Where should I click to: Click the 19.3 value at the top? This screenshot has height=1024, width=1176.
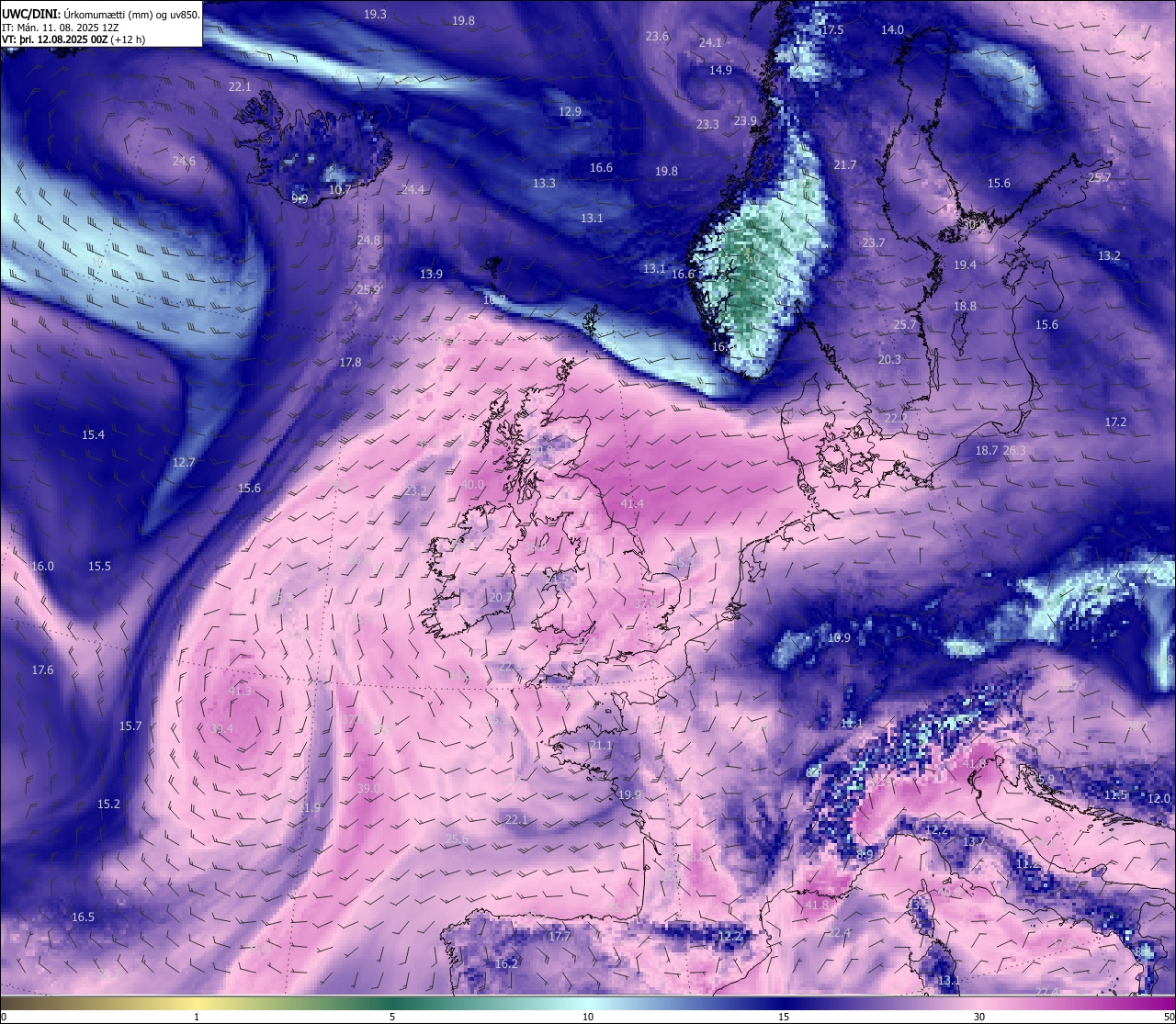point(375,14)
